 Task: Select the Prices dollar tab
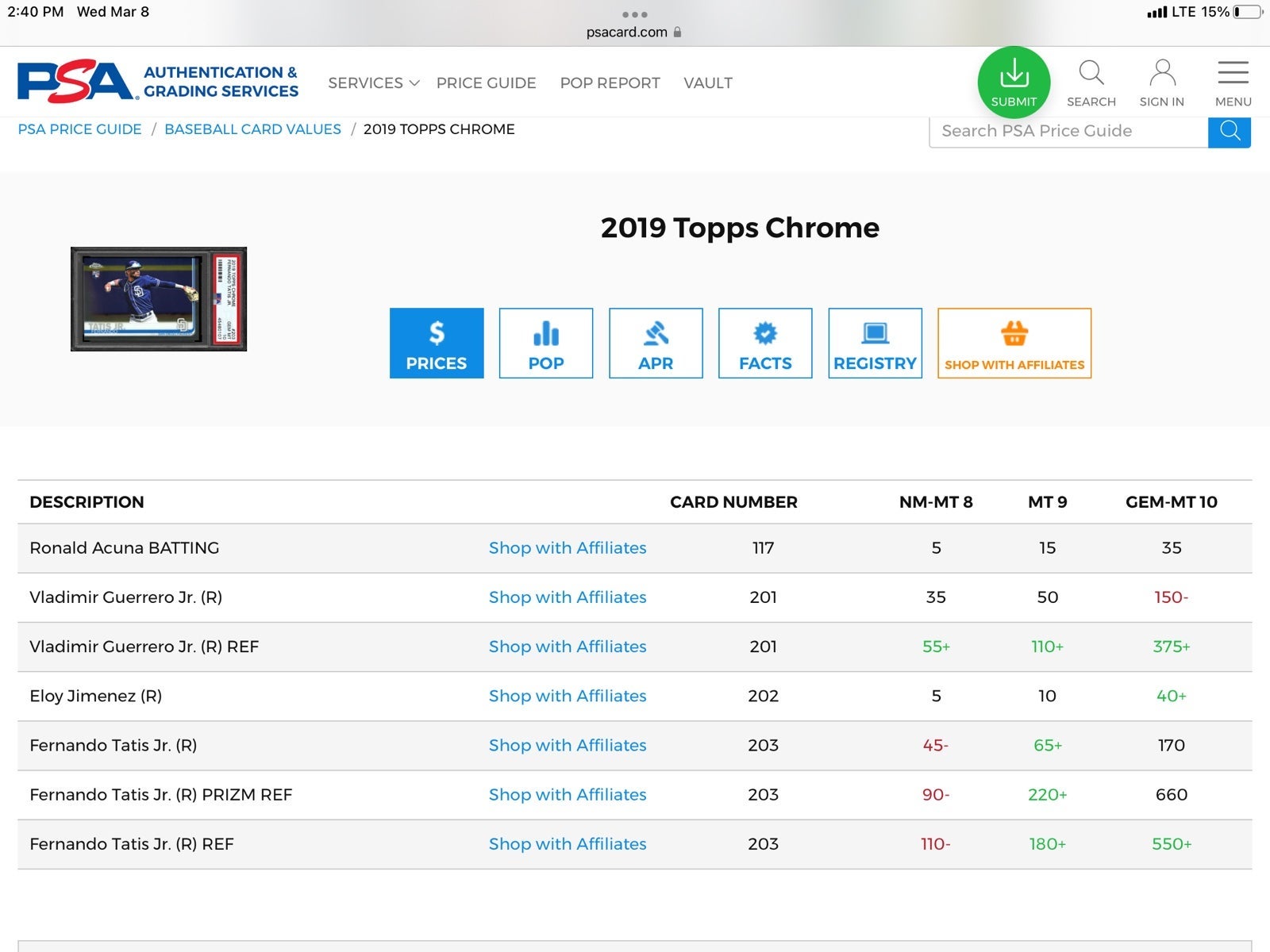(x=437, y=343)
